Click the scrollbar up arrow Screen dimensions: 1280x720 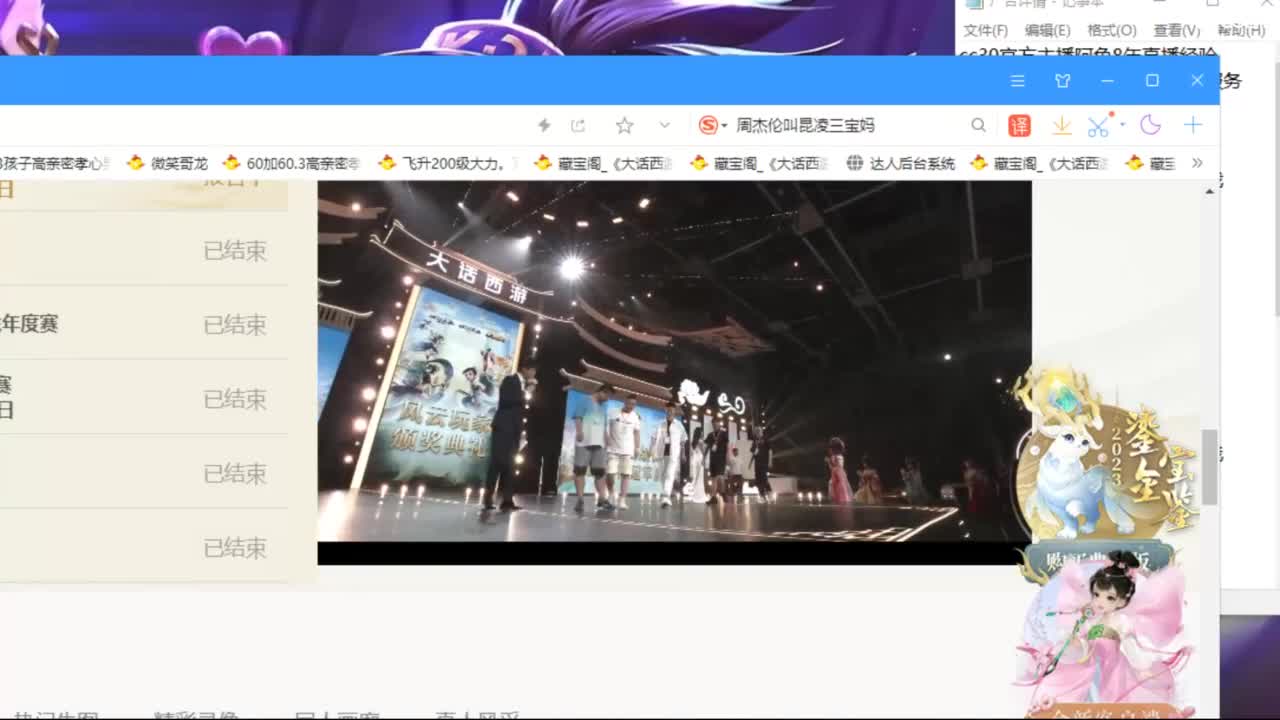pyautogui.click(x=1210, y=190)
